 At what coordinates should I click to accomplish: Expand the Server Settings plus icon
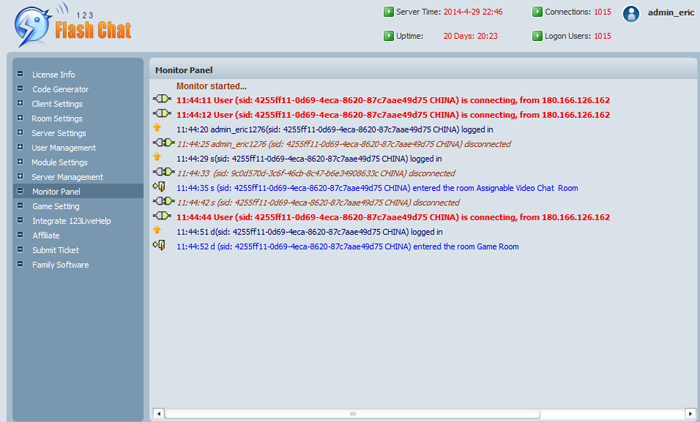pyautogui.click(x=20, y=133)
